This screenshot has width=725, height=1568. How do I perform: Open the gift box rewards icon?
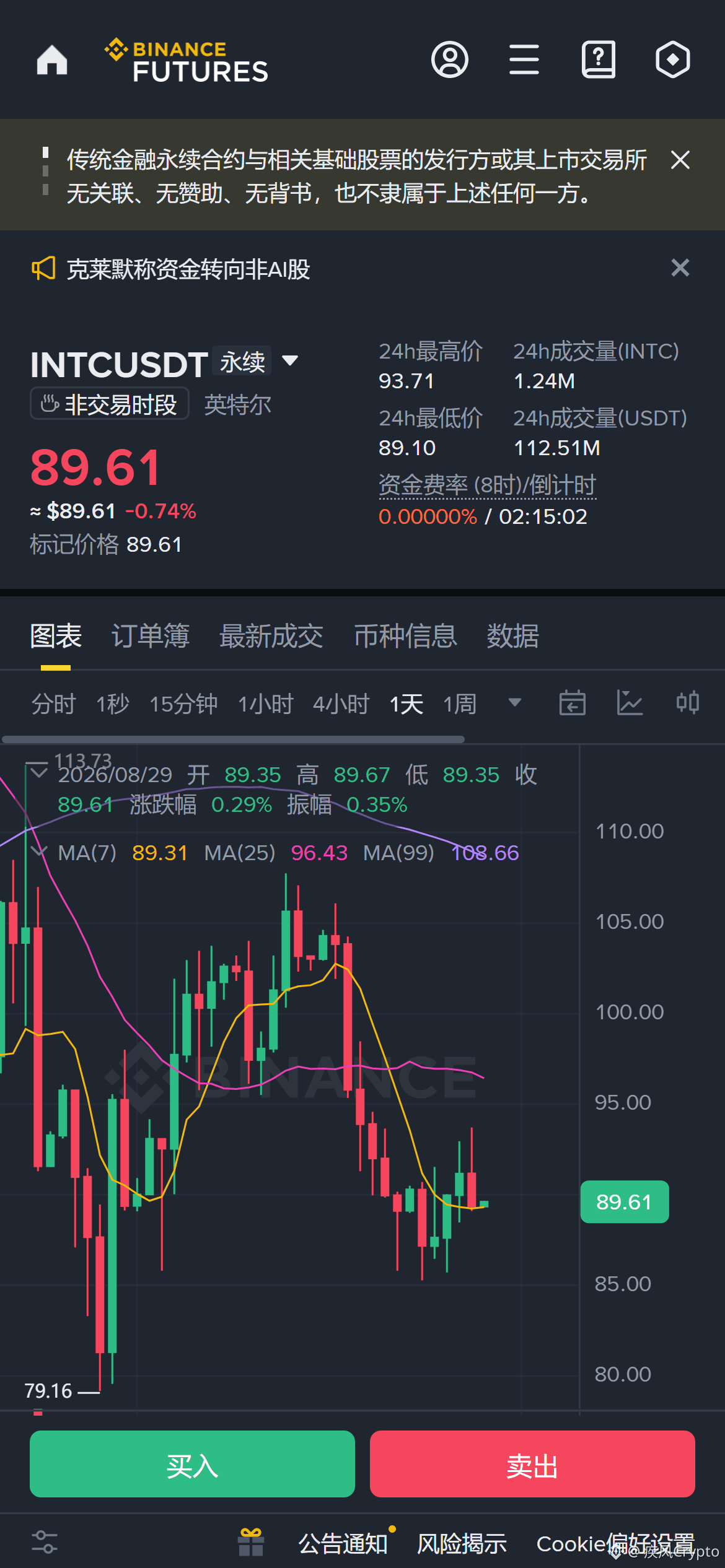tap(251, 1542)
